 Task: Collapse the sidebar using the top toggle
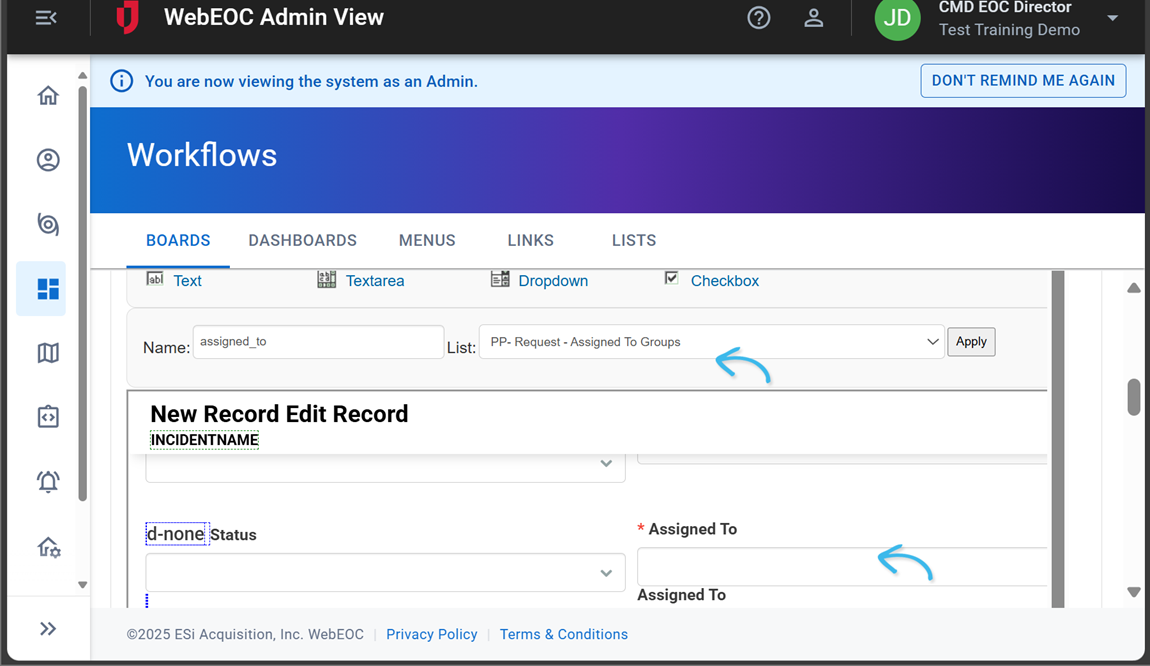pyautogui.click(x=47, y=16)
